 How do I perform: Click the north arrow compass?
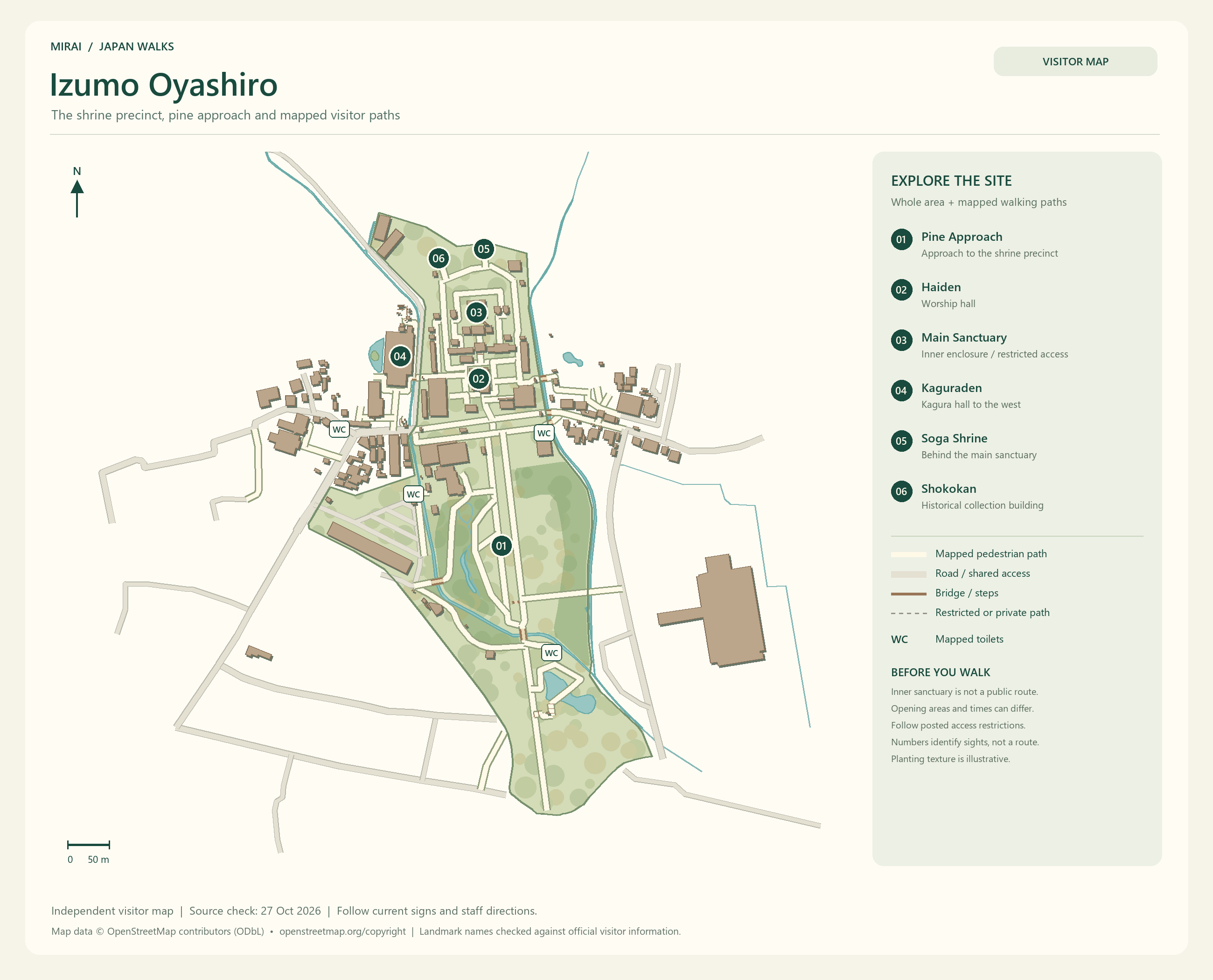click(77, 191)
